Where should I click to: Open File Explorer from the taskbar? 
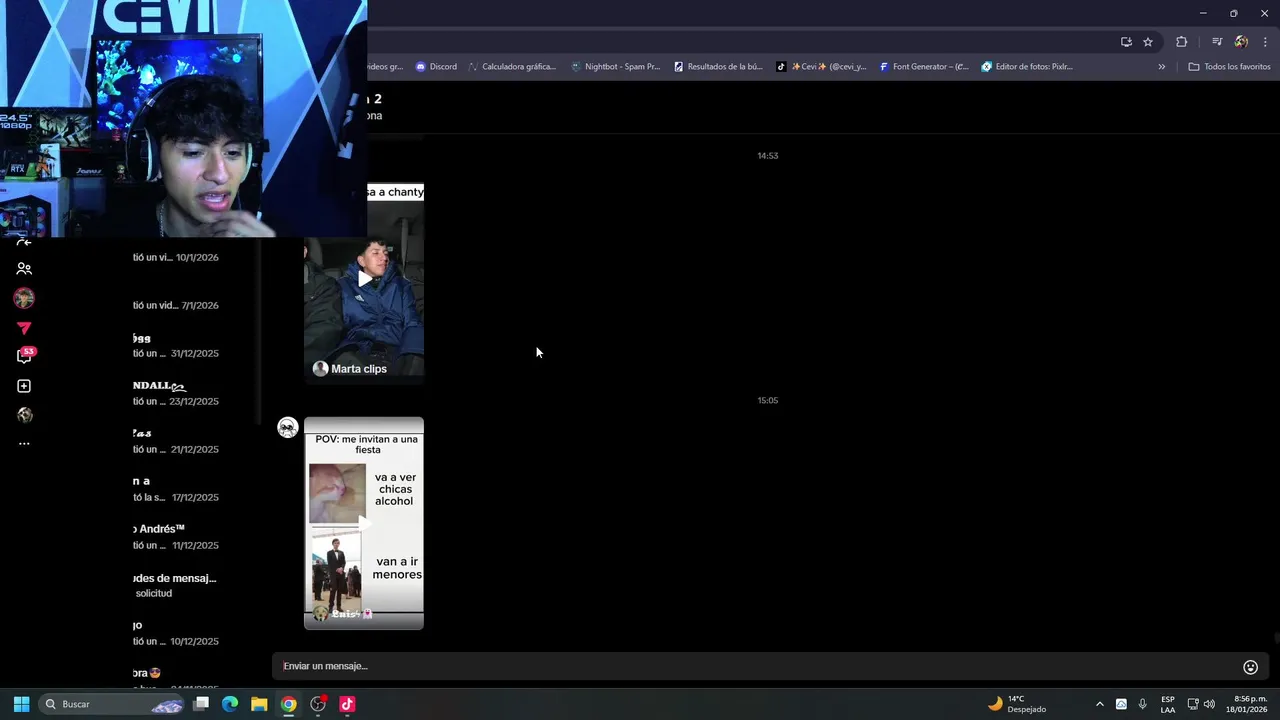(259, 704)
